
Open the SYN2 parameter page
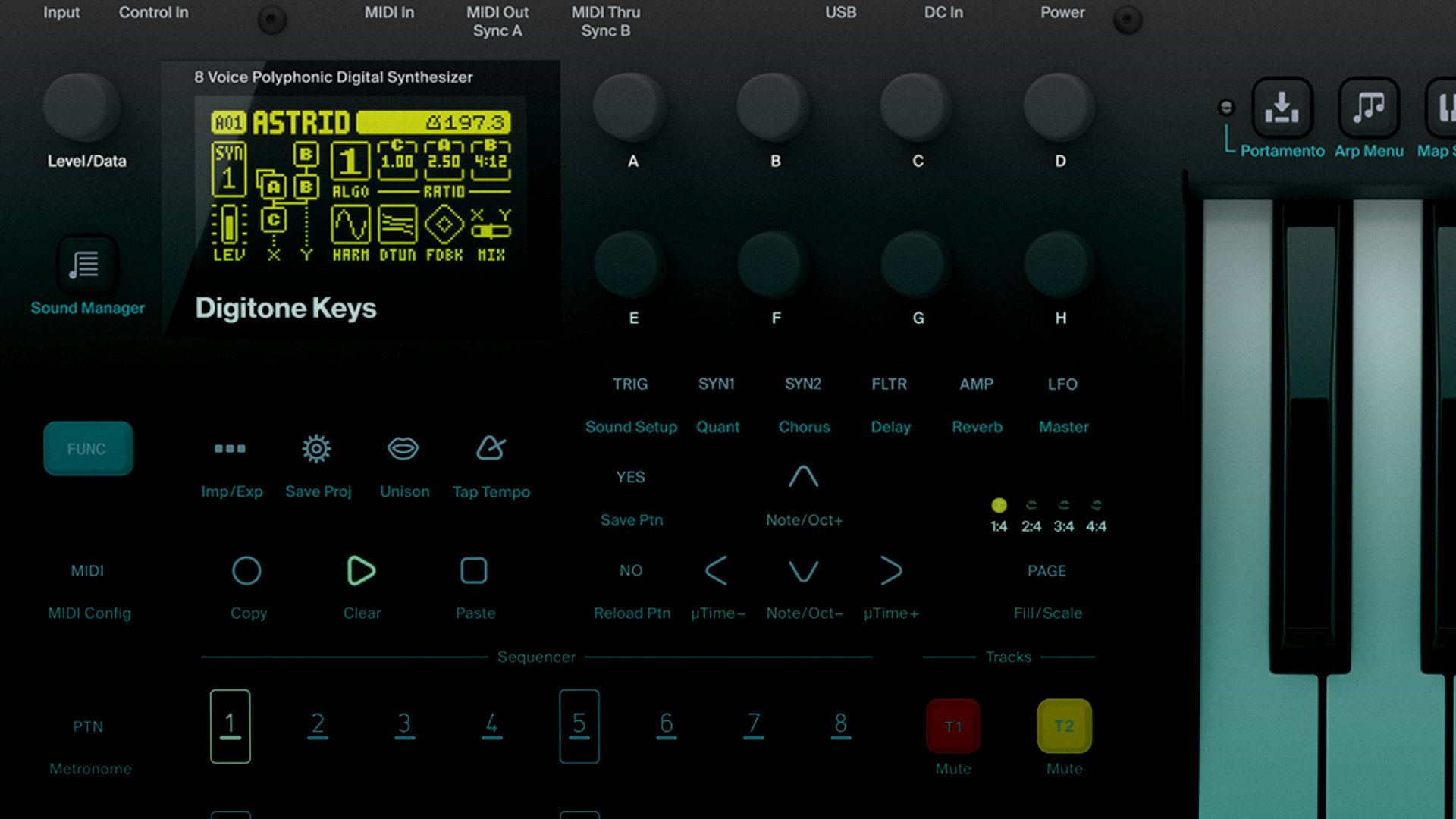coord(803,384)
